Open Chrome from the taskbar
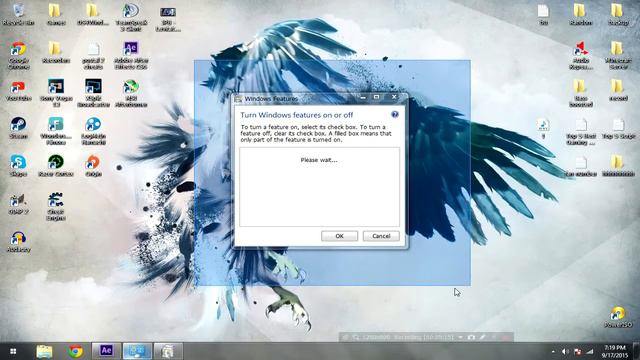The width and height of the screenshot is (640, 360). [x=76, y=351]
